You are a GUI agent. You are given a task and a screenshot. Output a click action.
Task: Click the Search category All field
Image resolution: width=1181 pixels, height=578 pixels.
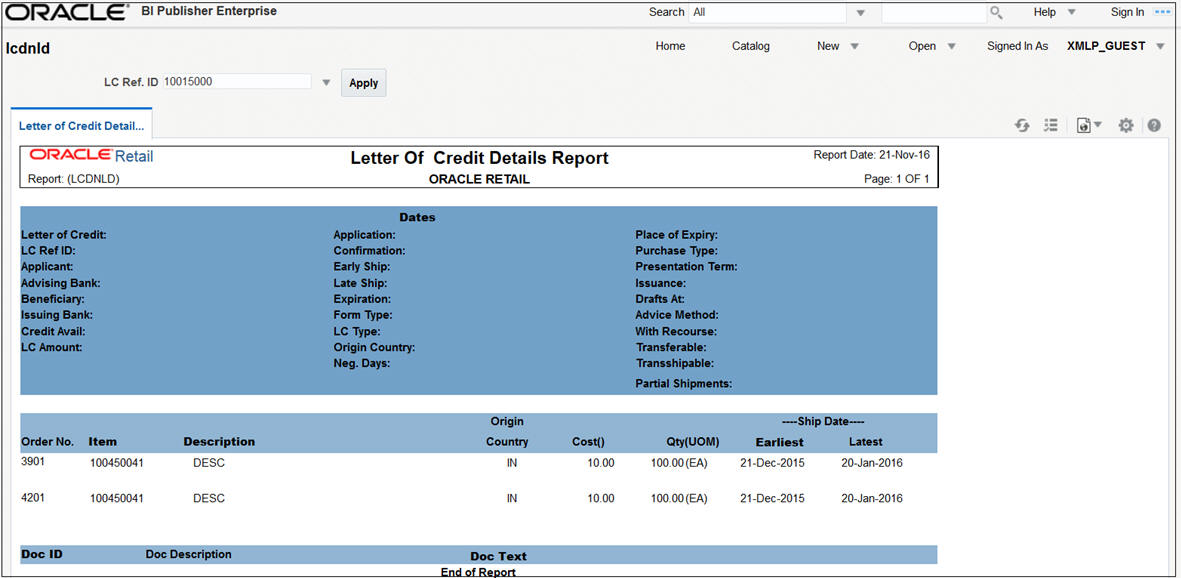coord(768,12)
